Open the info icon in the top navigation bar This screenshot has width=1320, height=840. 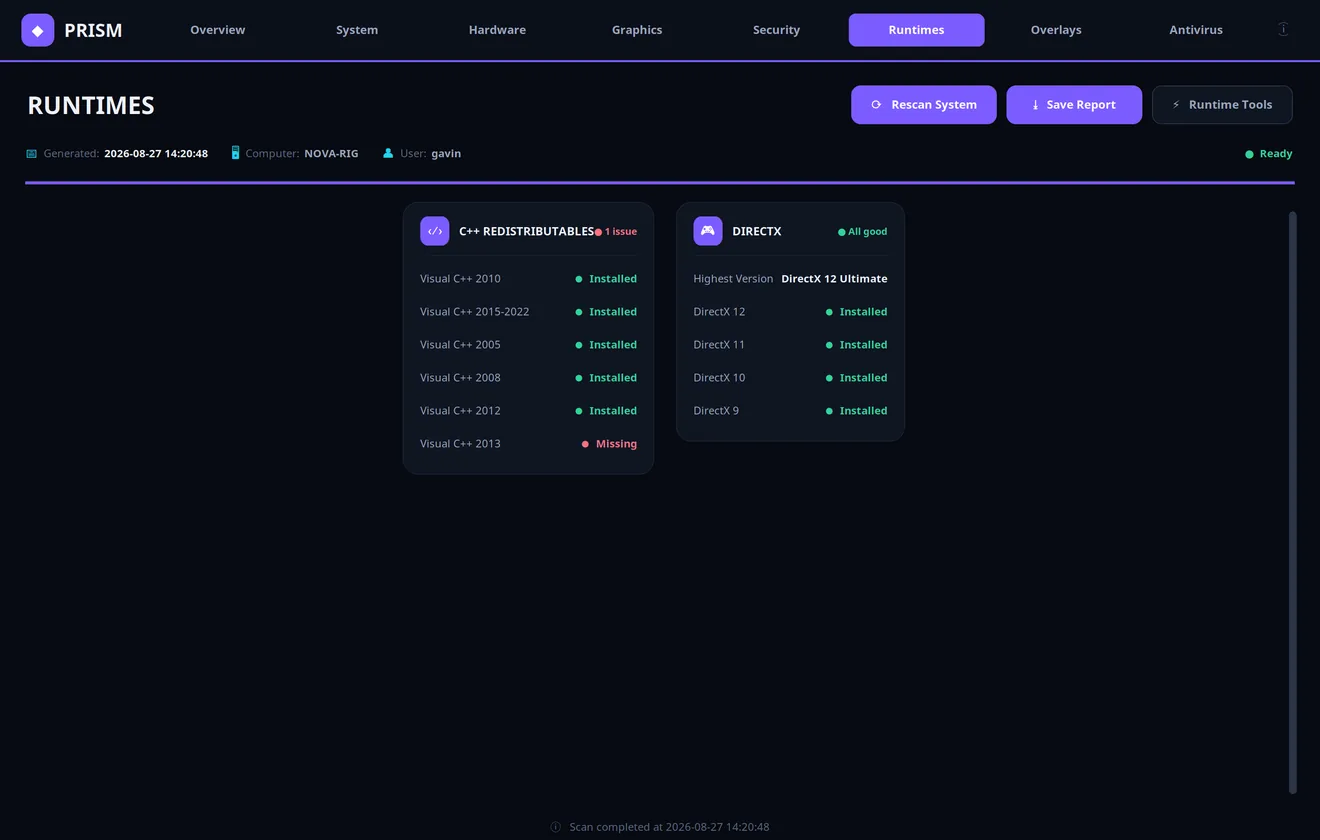pyautogui.click(x=1283, y=29)
